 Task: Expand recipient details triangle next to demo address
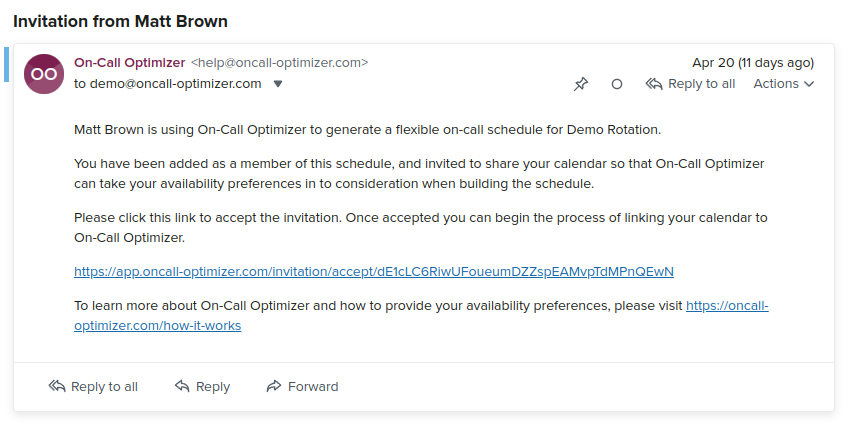coord(278,84)
